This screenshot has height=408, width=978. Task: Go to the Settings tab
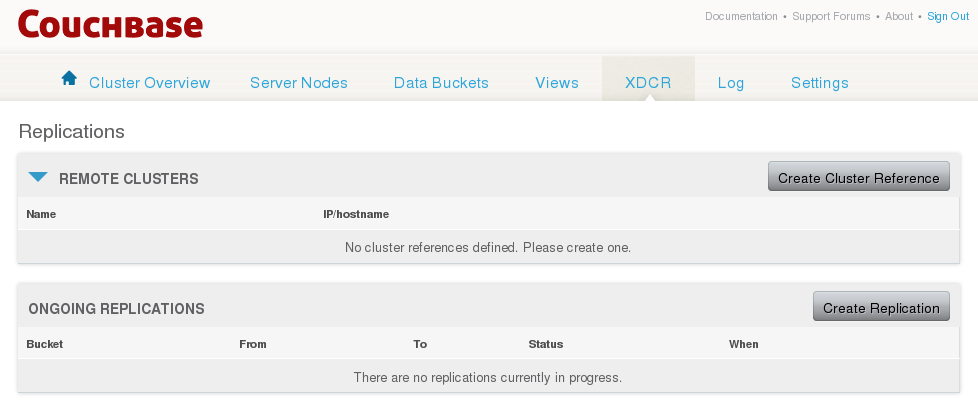[x=820, y=83]
